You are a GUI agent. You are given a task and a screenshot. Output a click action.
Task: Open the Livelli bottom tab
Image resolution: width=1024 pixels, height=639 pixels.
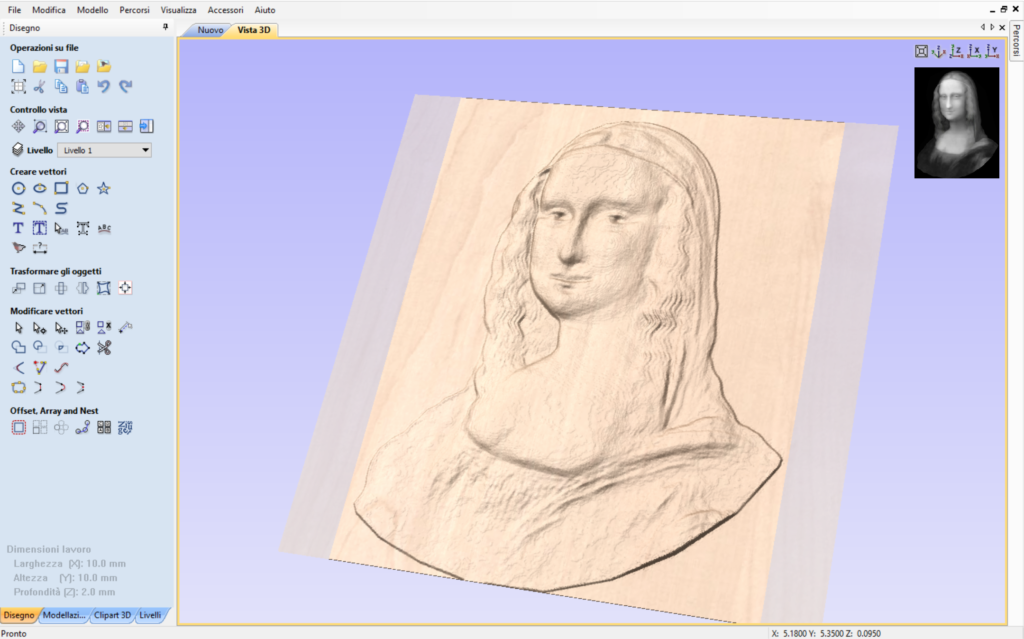150,614
